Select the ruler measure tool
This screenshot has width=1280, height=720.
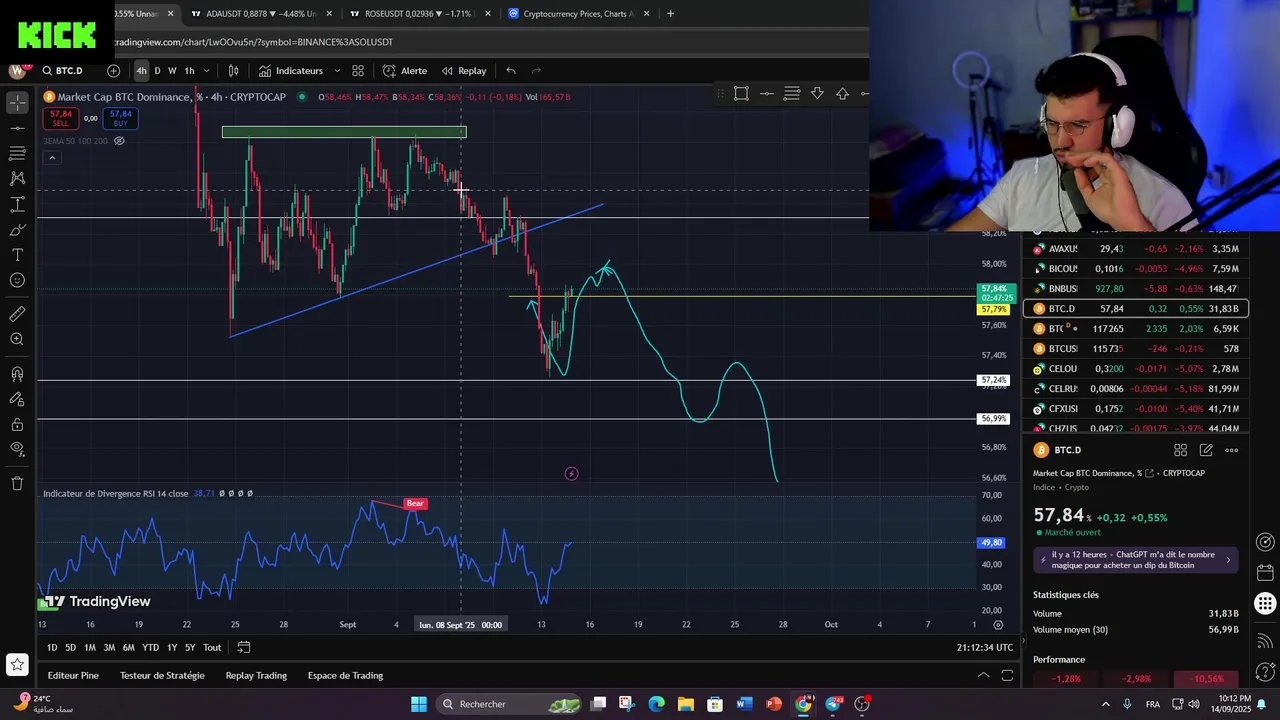(x=17, y=314)
